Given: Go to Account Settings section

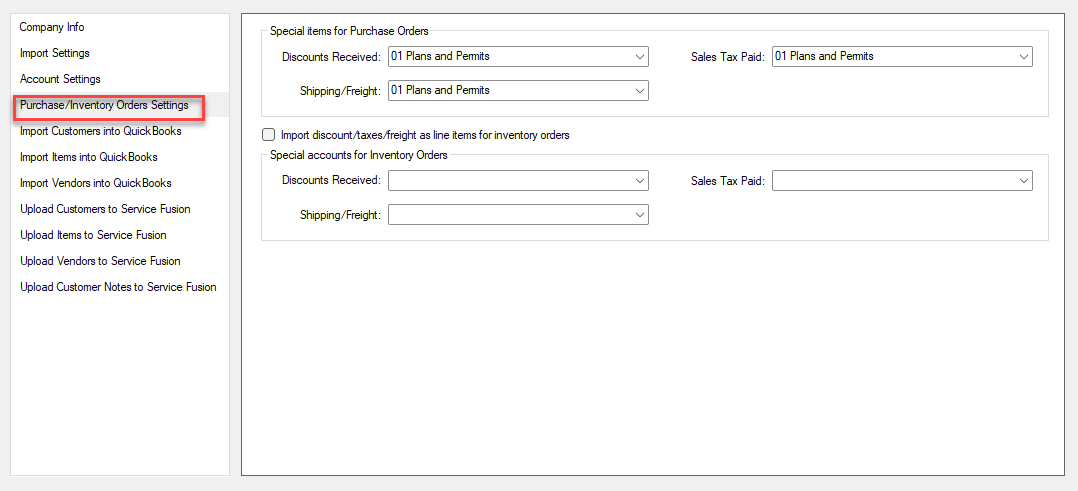Looking at the screenshot, I should click(x=60, y=79).
